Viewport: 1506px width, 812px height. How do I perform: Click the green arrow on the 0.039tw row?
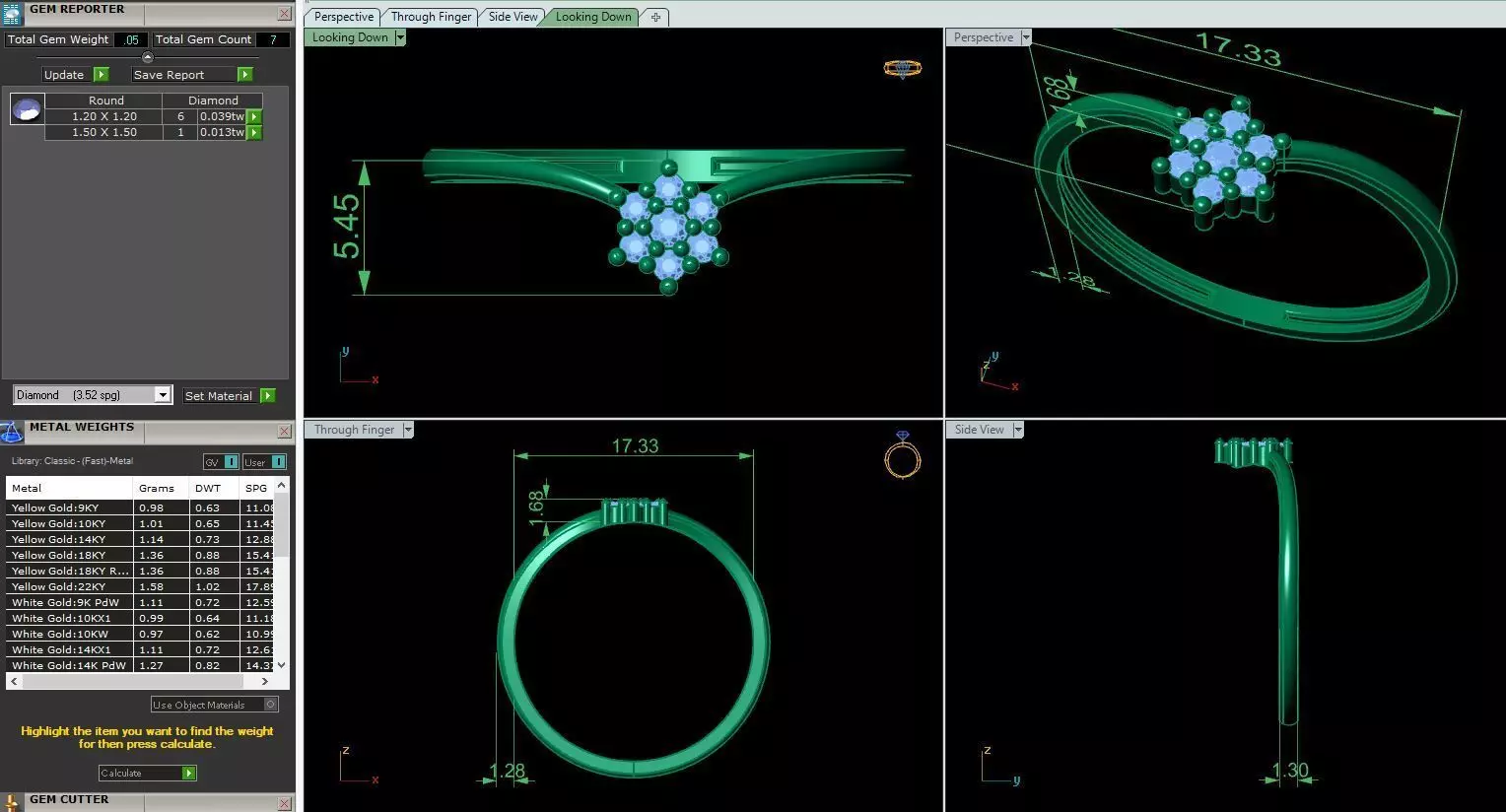[x=254, y=116]
